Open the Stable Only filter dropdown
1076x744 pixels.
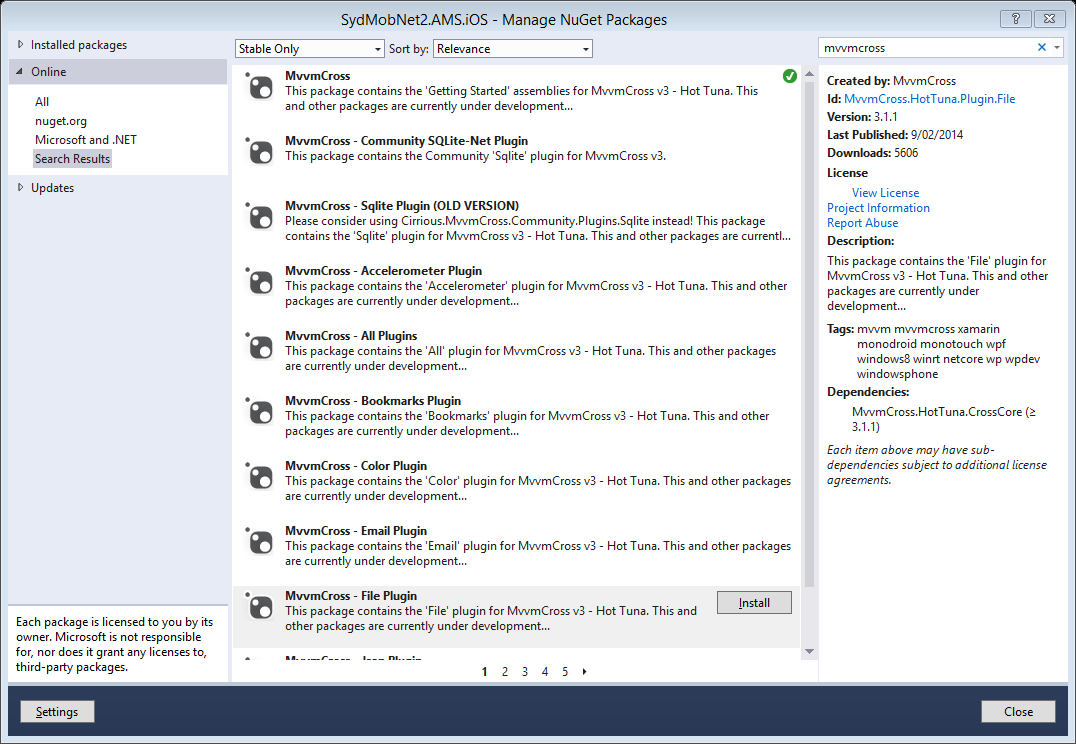pyautogui.click(x=310, y=48)
